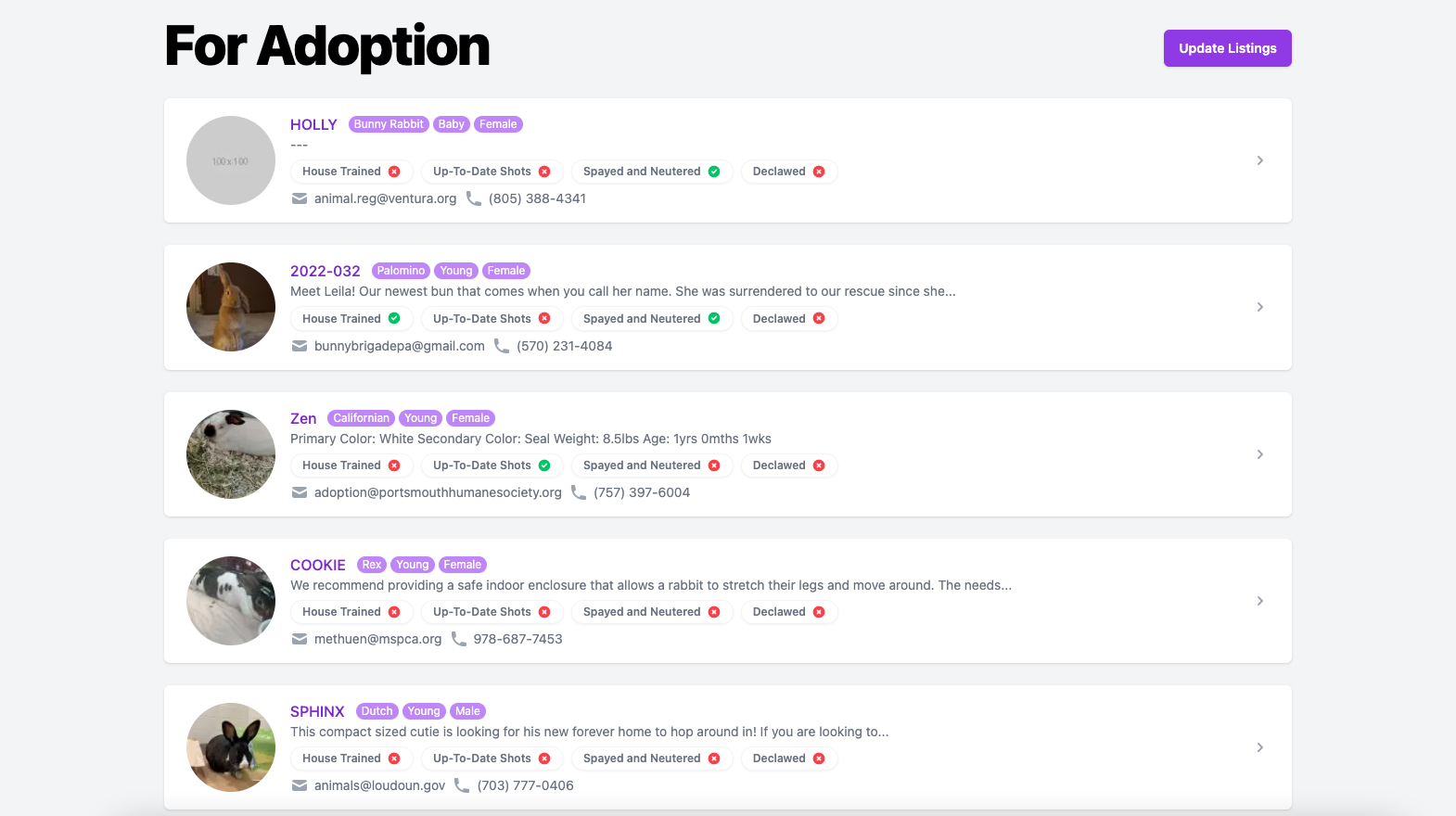Click the phone icon near (703) 777-0406
The width and height of the screenshot is (1456, 816).
point(462,785)
